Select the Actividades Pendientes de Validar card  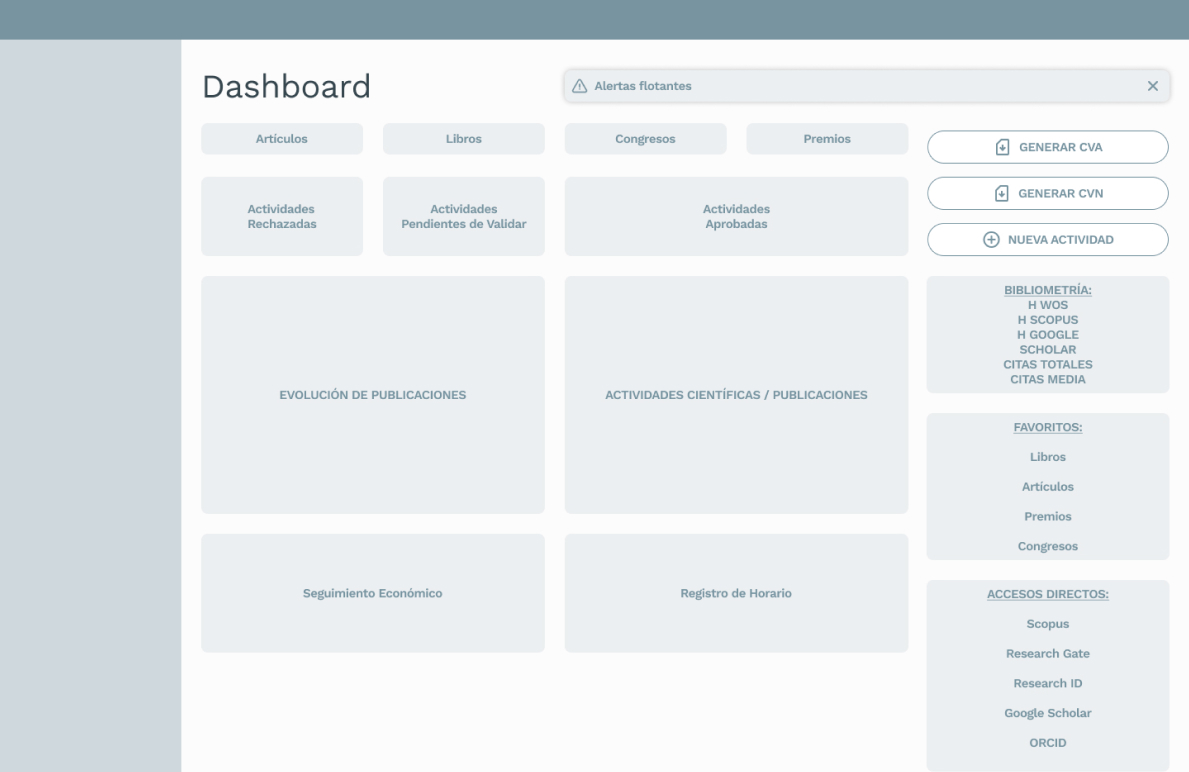[x=463, y=216]
